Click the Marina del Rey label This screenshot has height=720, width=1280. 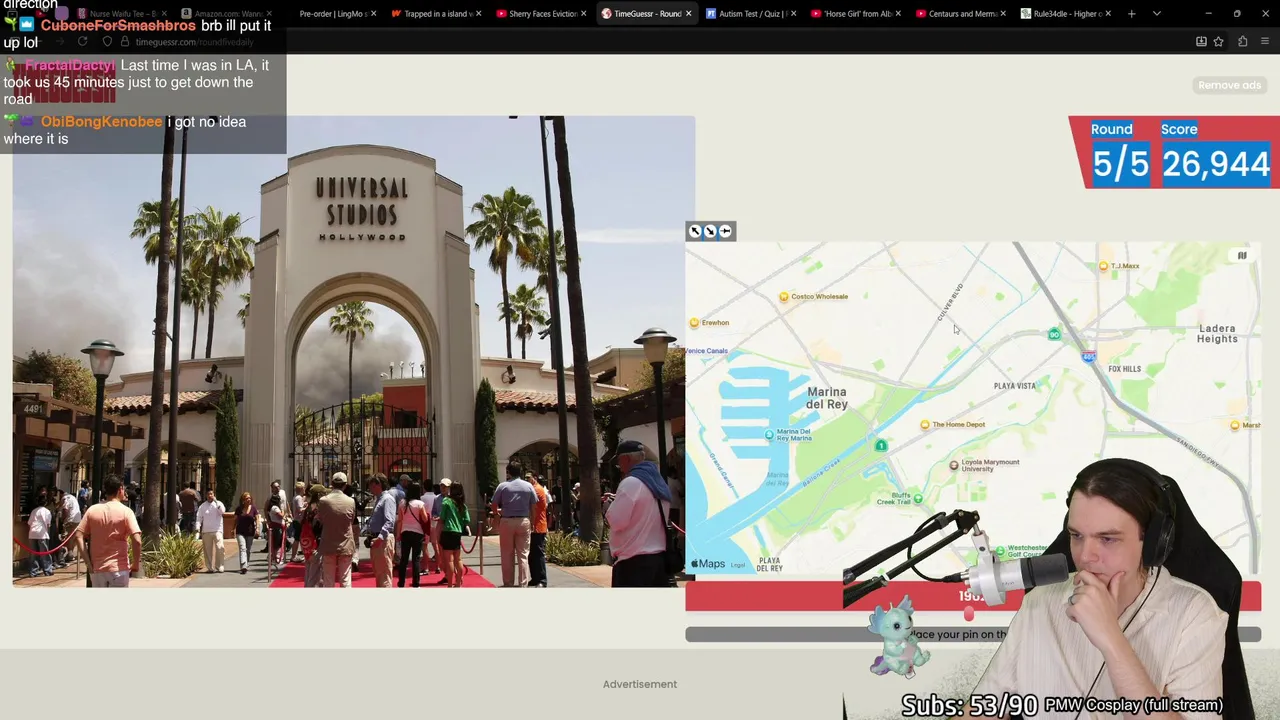coord(827,398)
